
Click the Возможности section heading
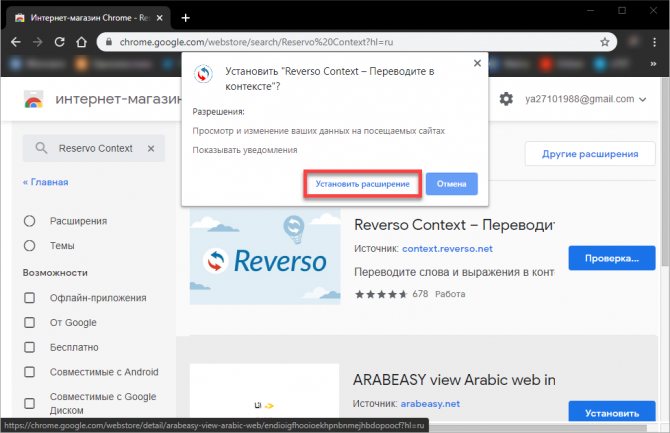[x=55, y=273]
